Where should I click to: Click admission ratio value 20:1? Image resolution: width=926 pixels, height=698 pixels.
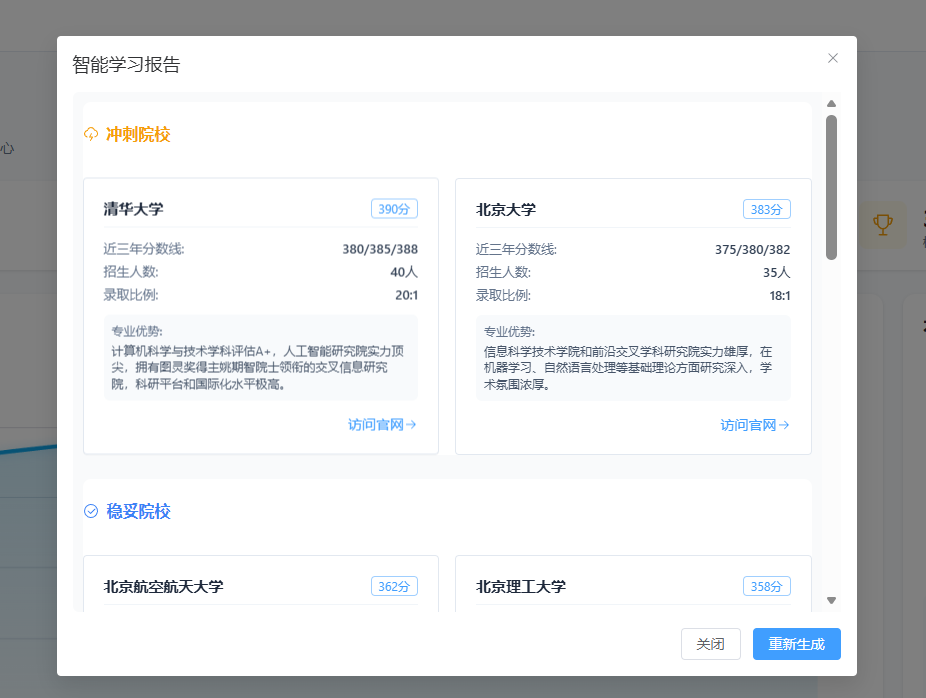coord(406,295)
